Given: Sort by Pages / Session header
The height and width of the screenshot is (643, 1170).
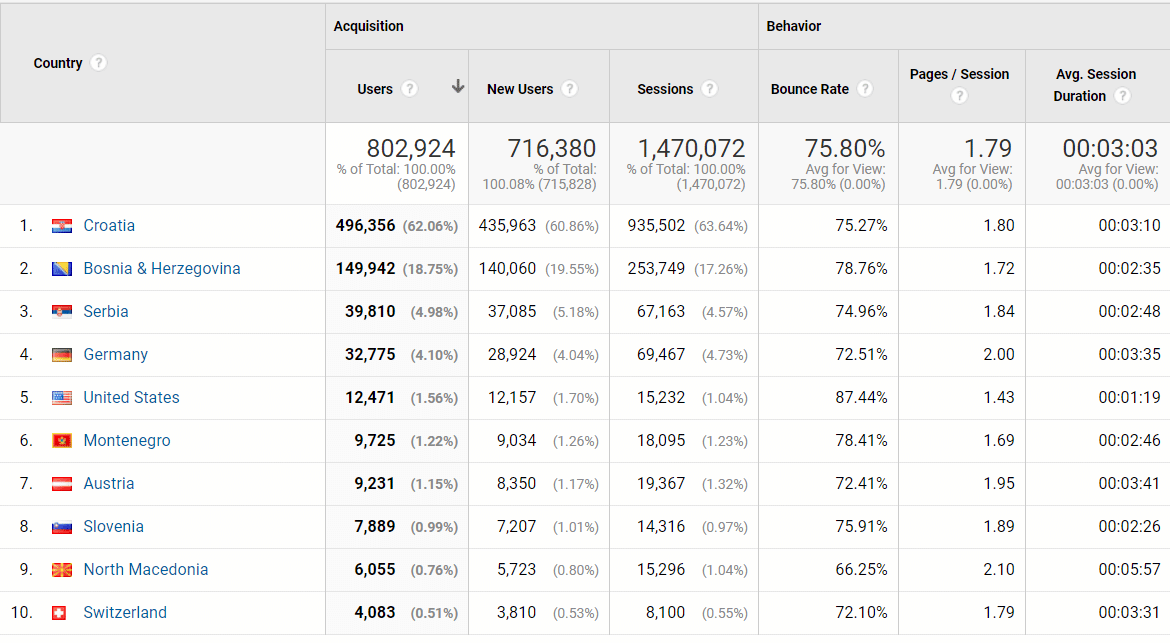Looking at the screenshot, I should (959, 74).
